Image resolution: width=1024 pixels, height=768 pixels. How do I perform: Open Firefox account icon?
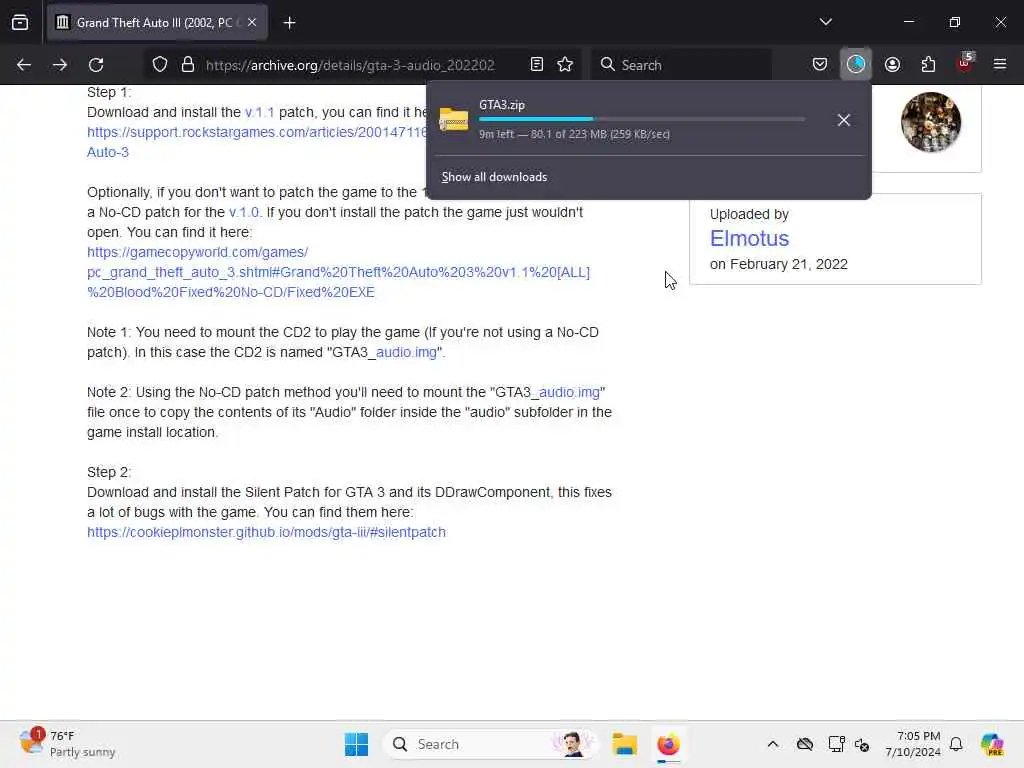[892, 65]
